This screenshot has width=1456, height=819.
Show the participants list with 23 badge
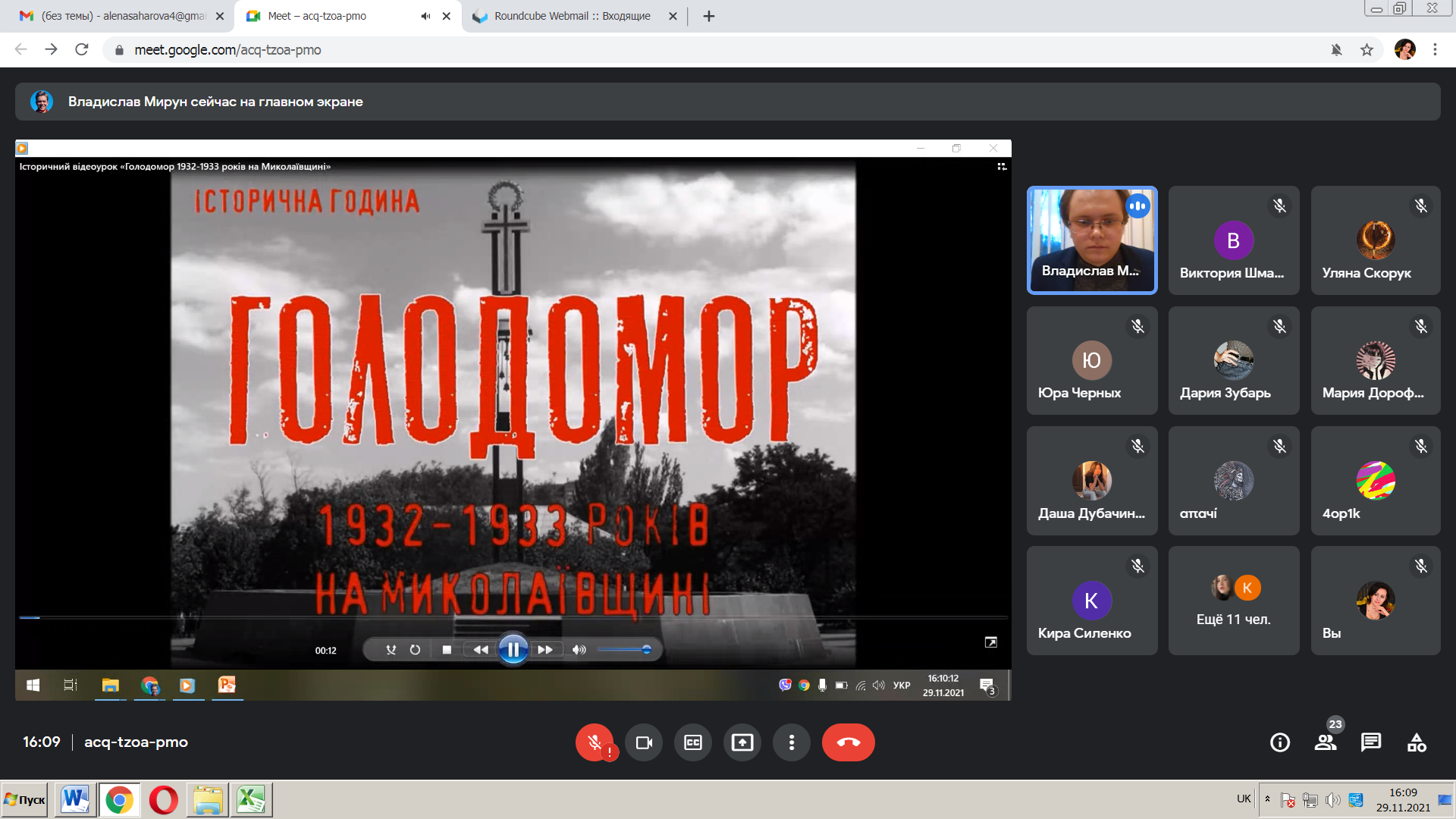click(x=1326, y=742)
